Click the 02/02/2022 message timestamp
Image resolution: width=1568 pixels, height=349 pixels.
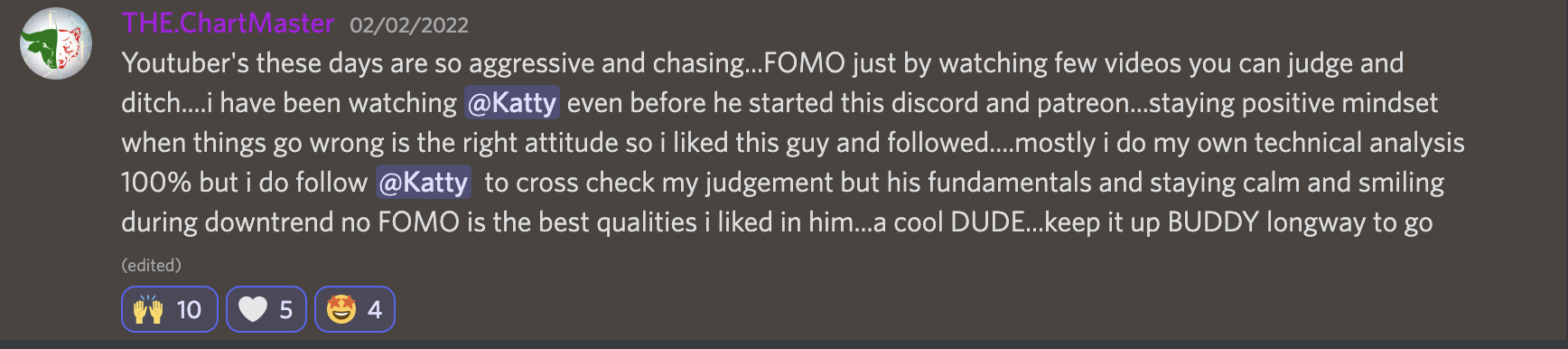[x=409, y=25]
